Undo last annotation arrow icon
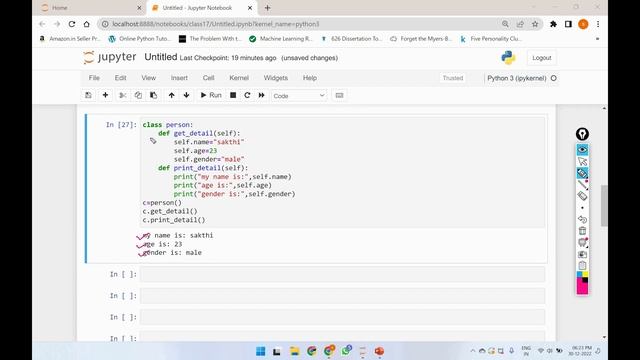This screenshot has height=360, width=640. click(x=582, y=219)
